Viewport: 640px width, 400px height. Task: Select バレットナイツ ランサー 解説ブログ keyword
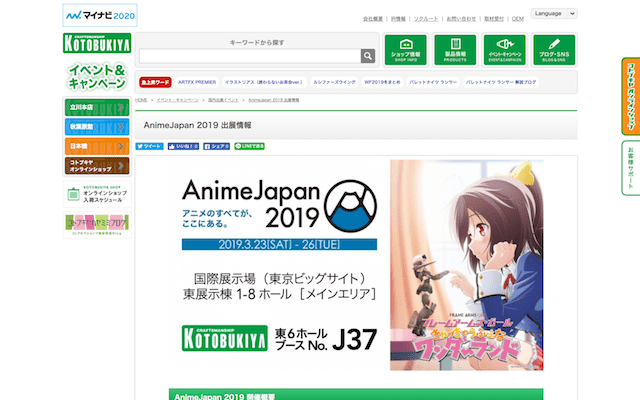[x=501, y=82]
